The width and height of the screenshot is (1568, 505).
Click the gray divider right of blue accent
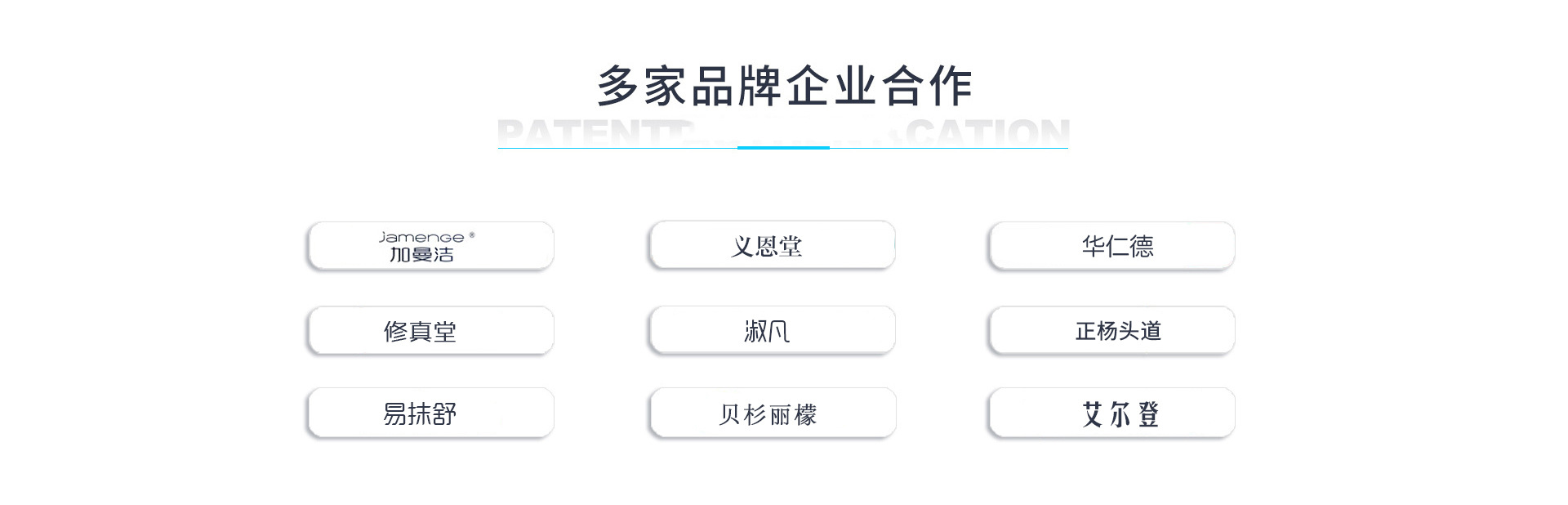[x=947, y=148]
